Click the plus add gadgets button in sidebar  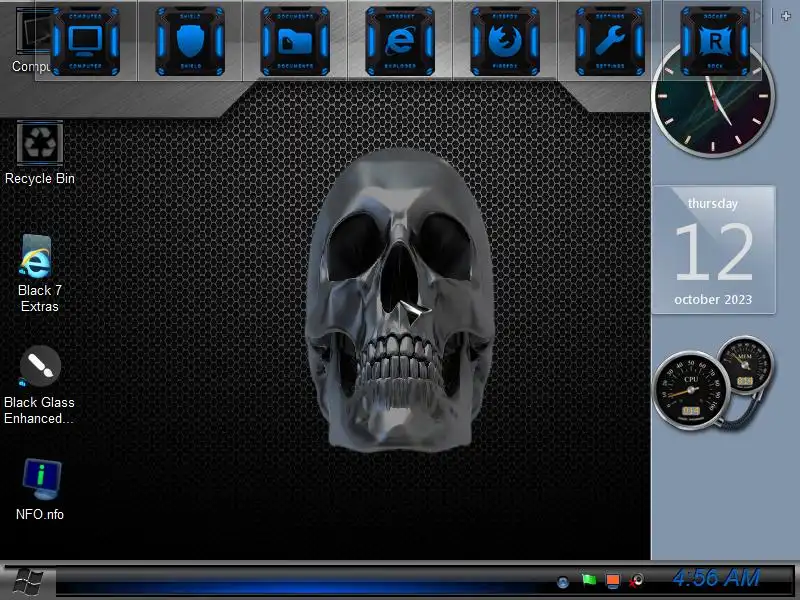click(786, 16)
